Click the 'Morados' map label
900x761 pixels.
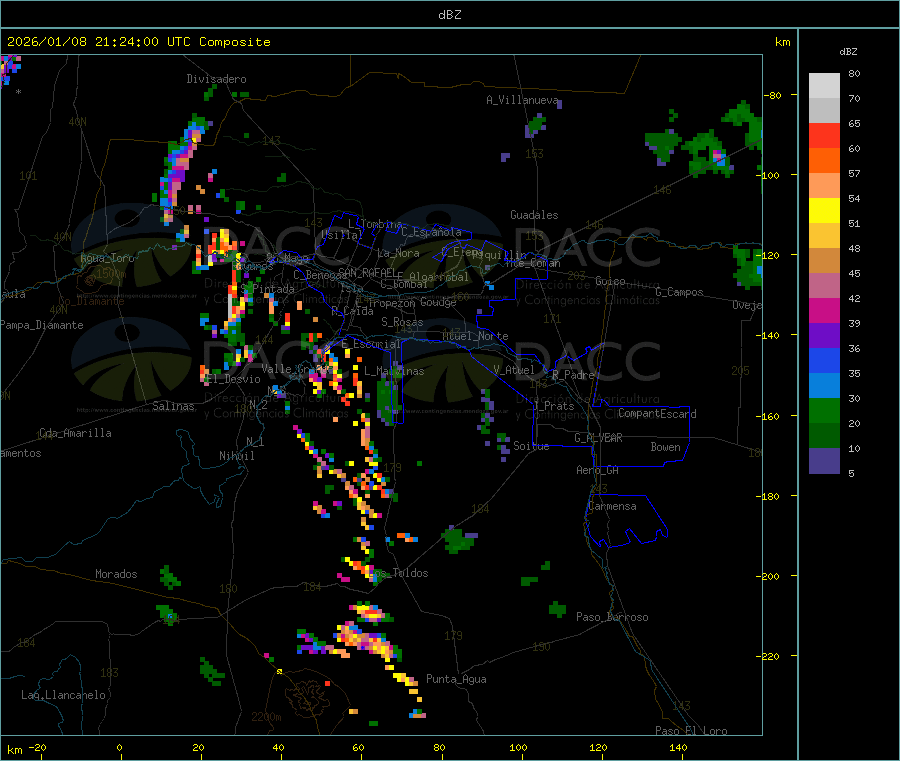tap(116, 574)
